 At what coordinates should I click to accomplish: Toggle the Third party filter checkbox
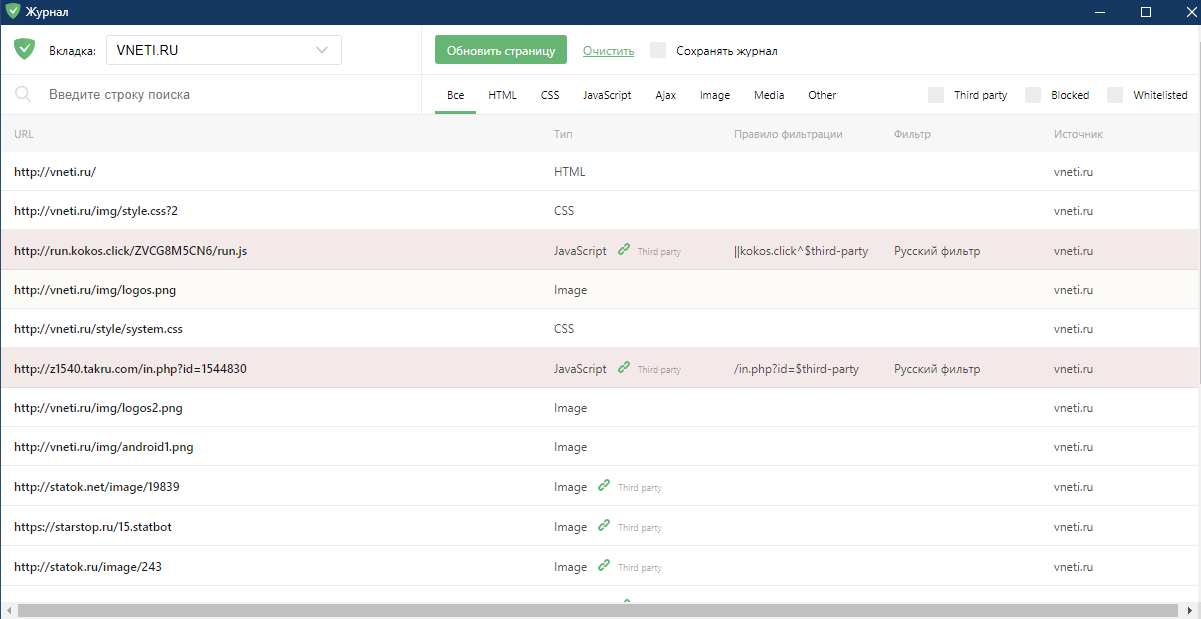tap(936, 95)
